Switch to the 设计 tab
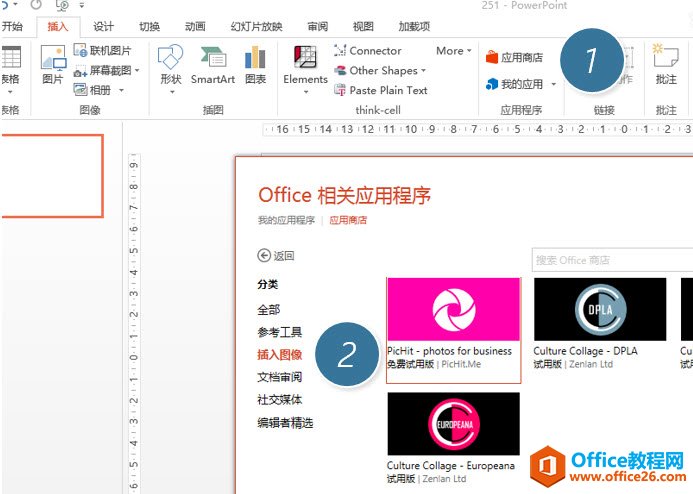693x494 pixels. 103,27
